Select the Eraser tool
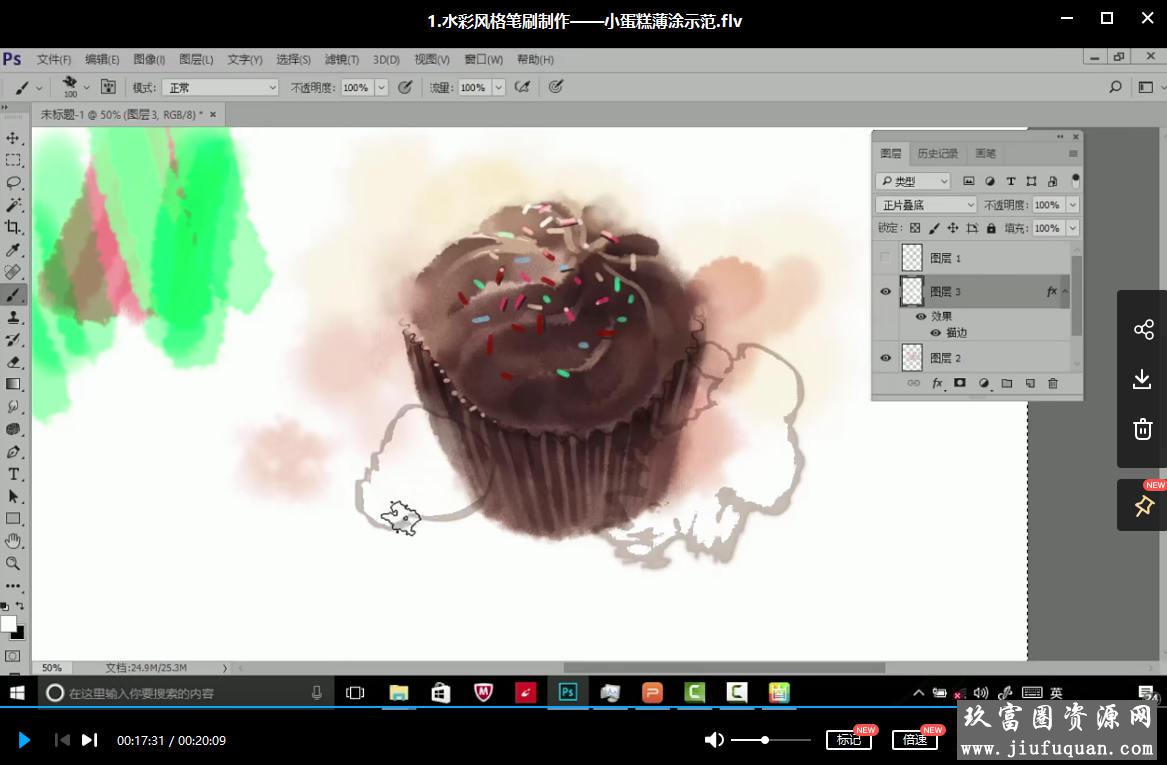The width and height of the screenshot is (1167, 765). [x=13, y=362]
